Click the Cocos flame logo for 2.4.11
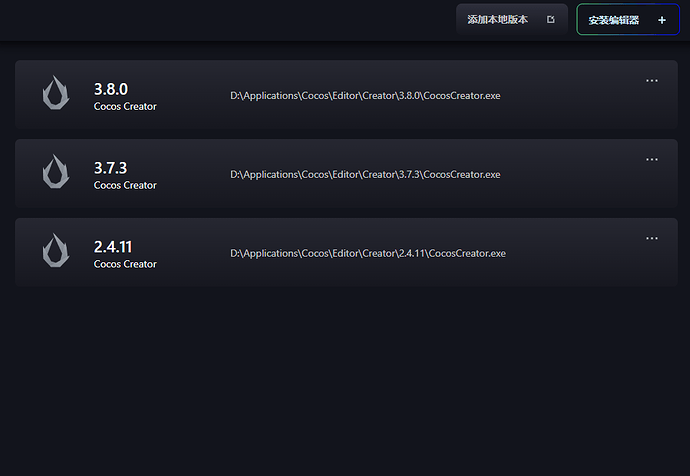Screen dimensions: 690x476 (x=56, y=250)
